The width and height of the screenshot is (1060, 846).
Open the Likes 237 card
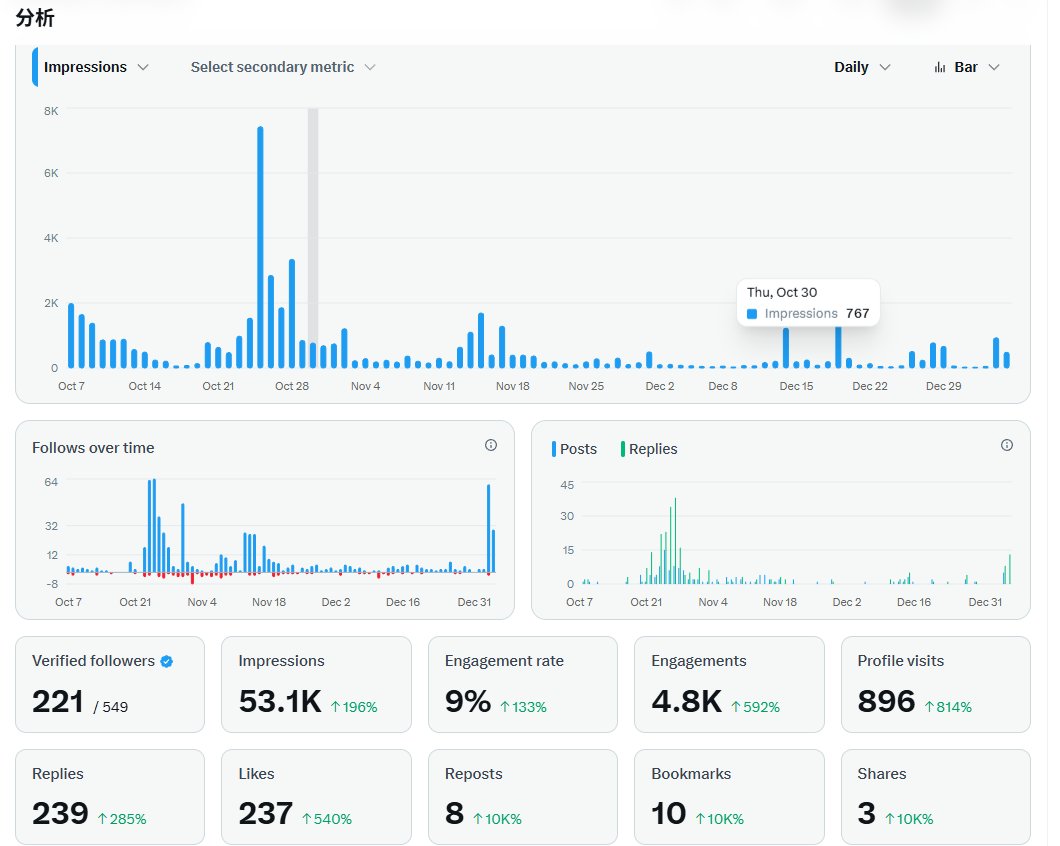(x=316, y=797)
